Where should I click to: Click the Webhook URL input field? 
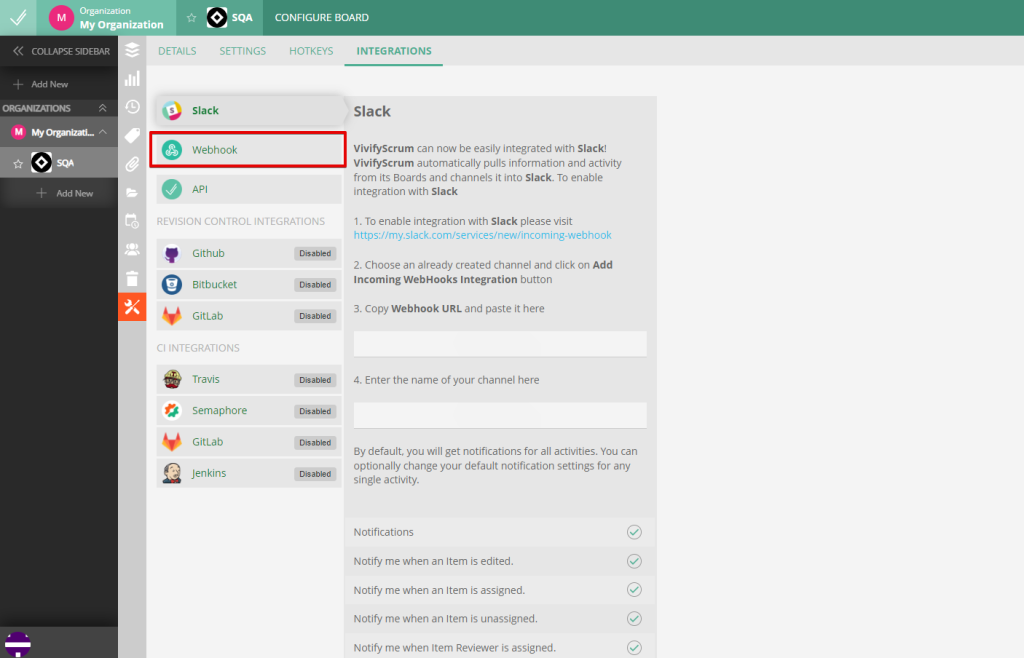500,344
